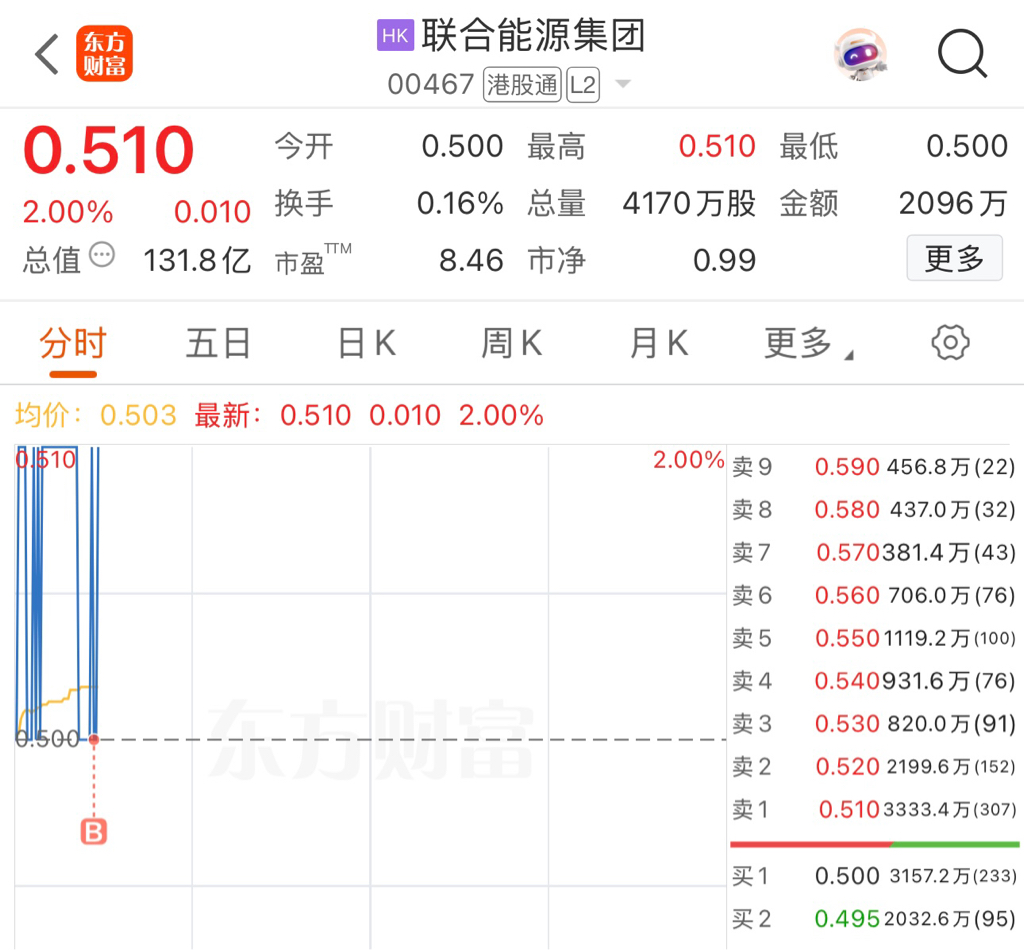Tap the red-green buy/sell ratio bar

tap(874, 844)
